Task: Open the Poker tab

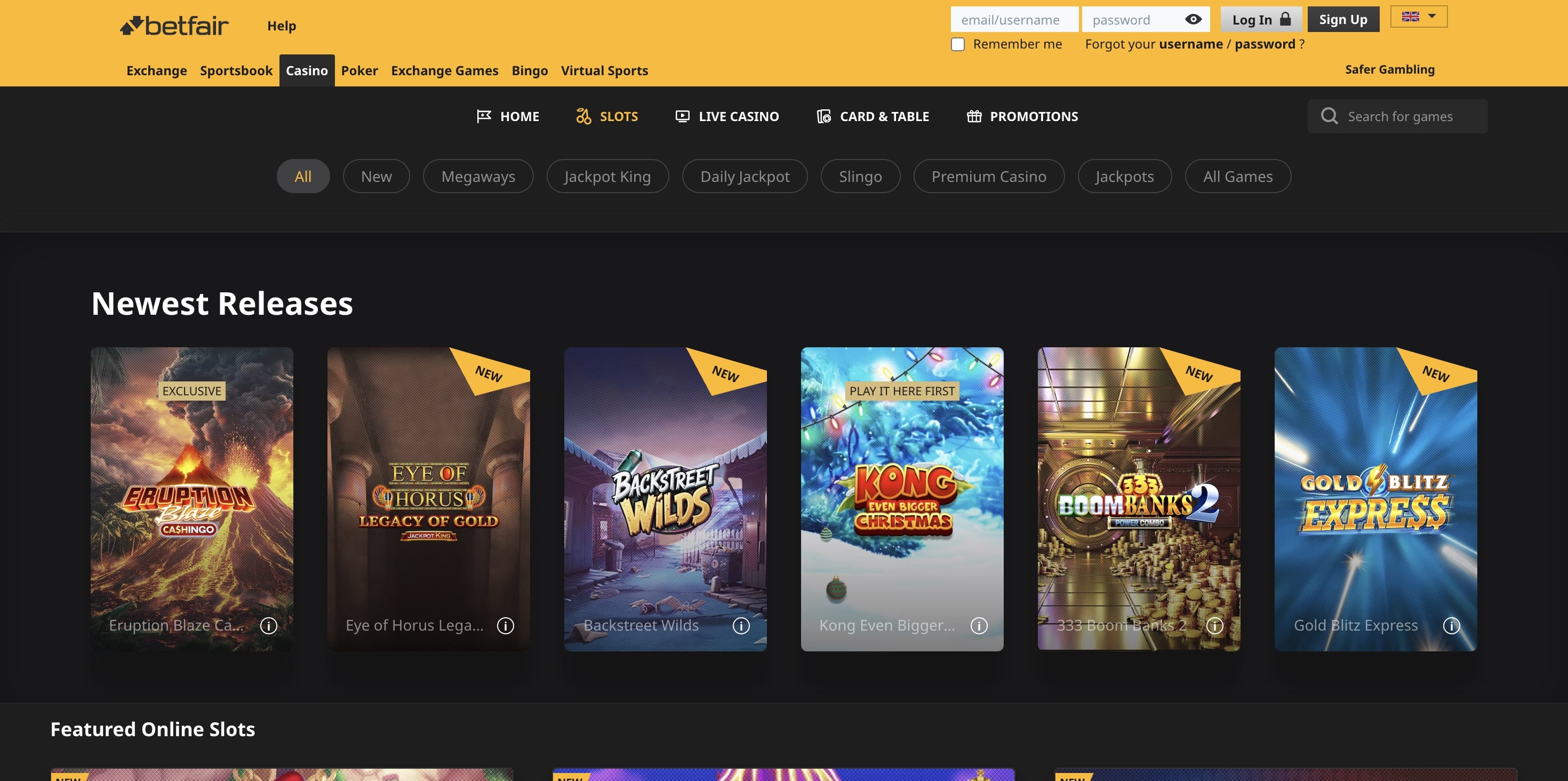Action: (359, 70)
